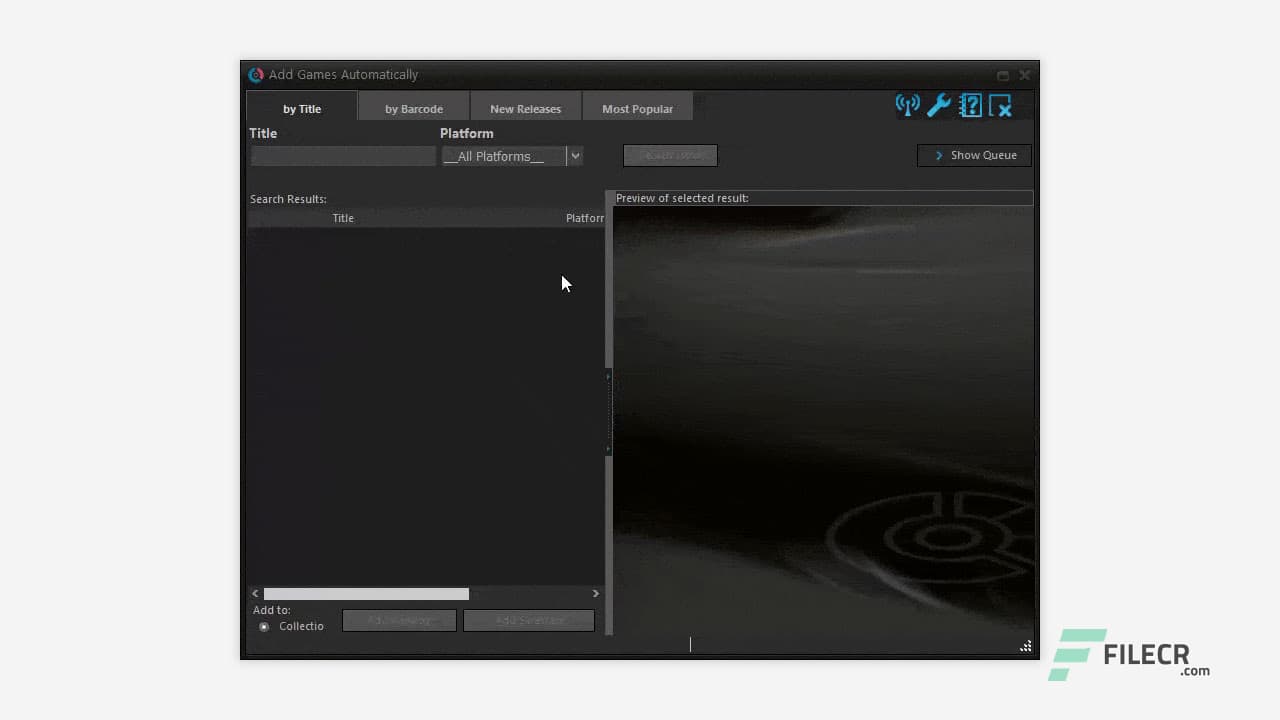
Task: Click the Title input field
Action: point(342,156)
